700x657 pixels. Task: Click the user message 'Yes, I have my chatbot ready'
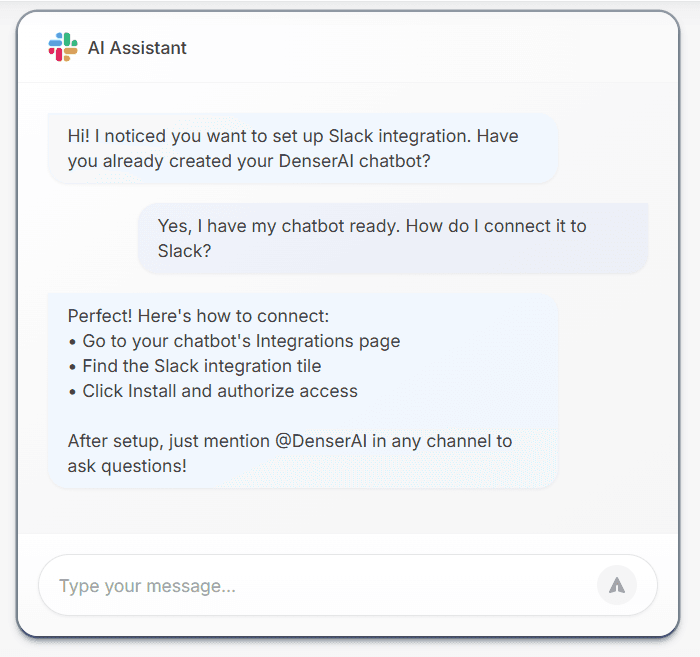(x=393, y=238)
